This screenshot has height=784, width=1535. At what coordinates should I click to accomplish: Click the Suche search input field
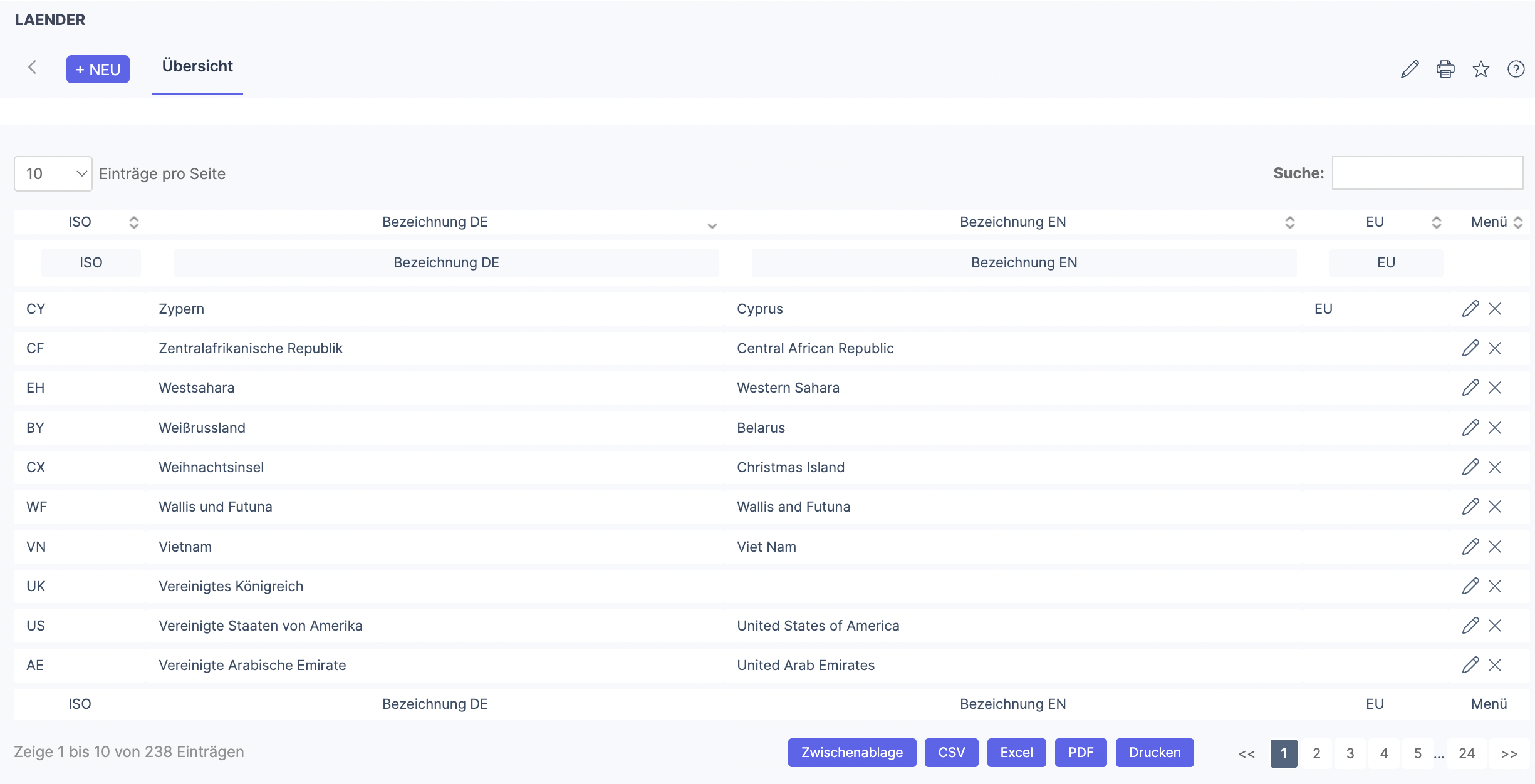pos(1427,173)
